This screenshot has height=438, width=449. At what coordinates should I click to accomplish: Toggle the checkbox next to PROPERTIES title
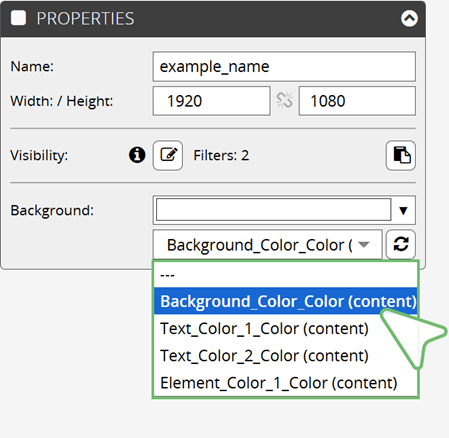pyautogui.click(x=18, y=18)
